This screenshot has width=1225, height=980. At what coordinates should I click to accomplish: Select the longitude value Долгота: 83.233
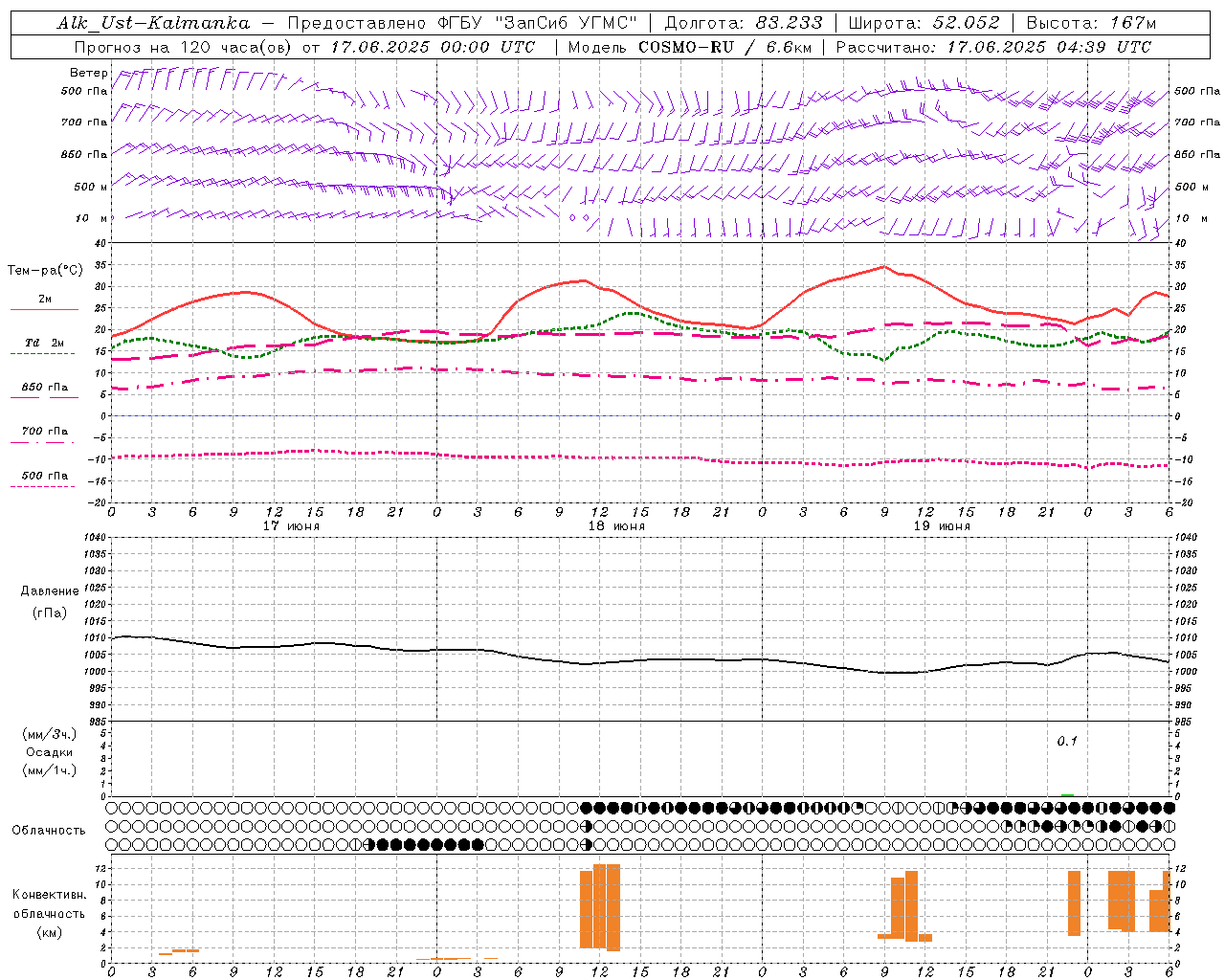(x=743, y=23)
